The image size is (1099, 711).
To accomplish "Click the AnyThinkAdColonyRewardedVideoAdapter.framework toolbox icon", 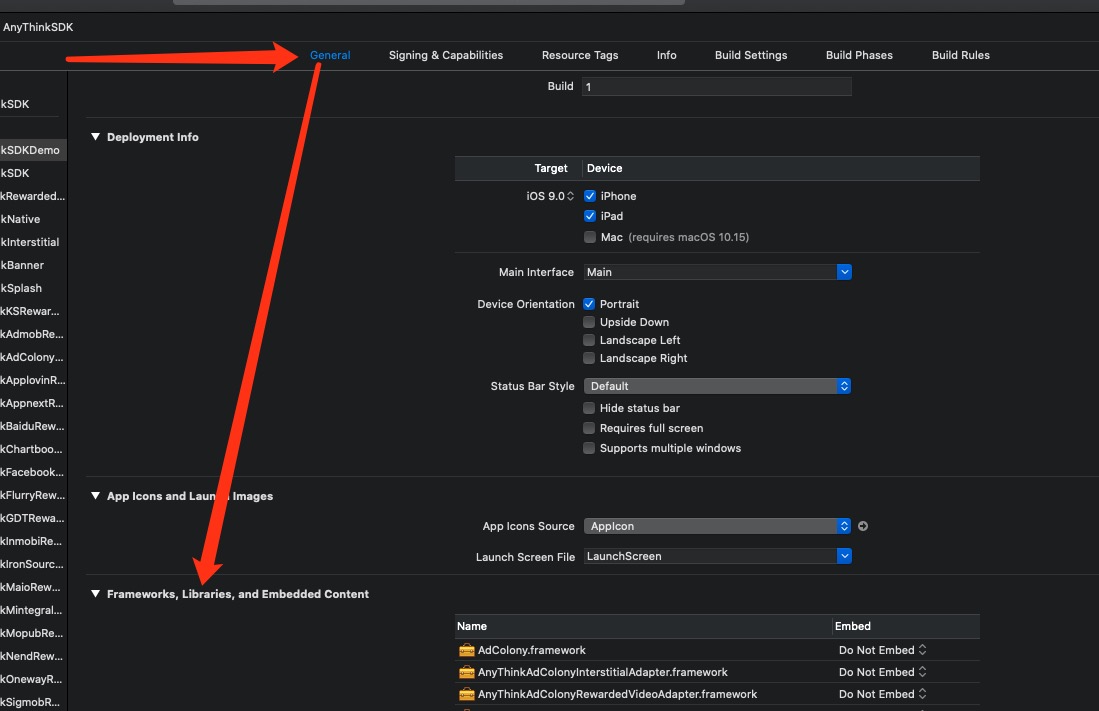I will [467, 694].
